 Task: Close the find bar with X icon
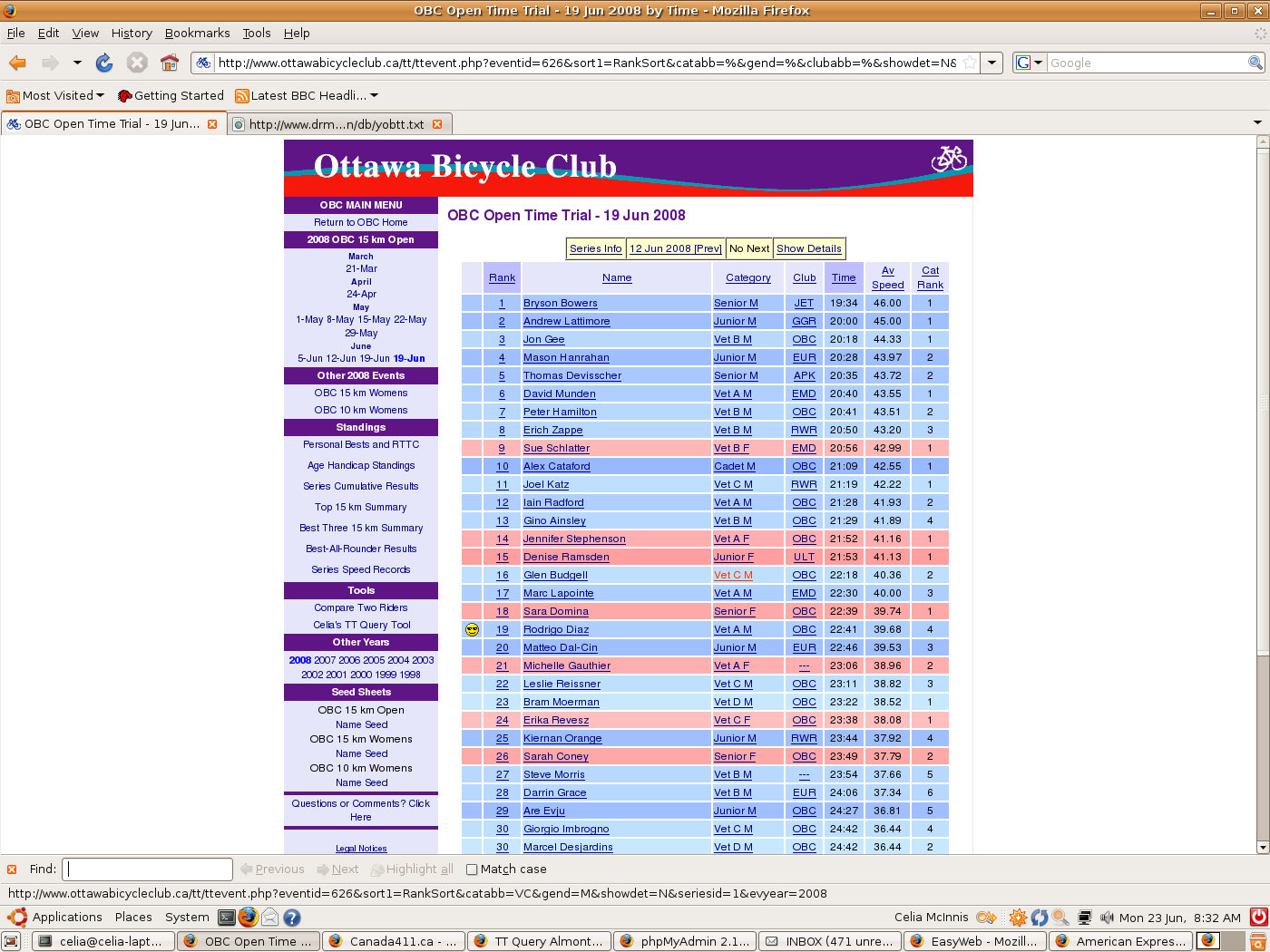[12, 869]
